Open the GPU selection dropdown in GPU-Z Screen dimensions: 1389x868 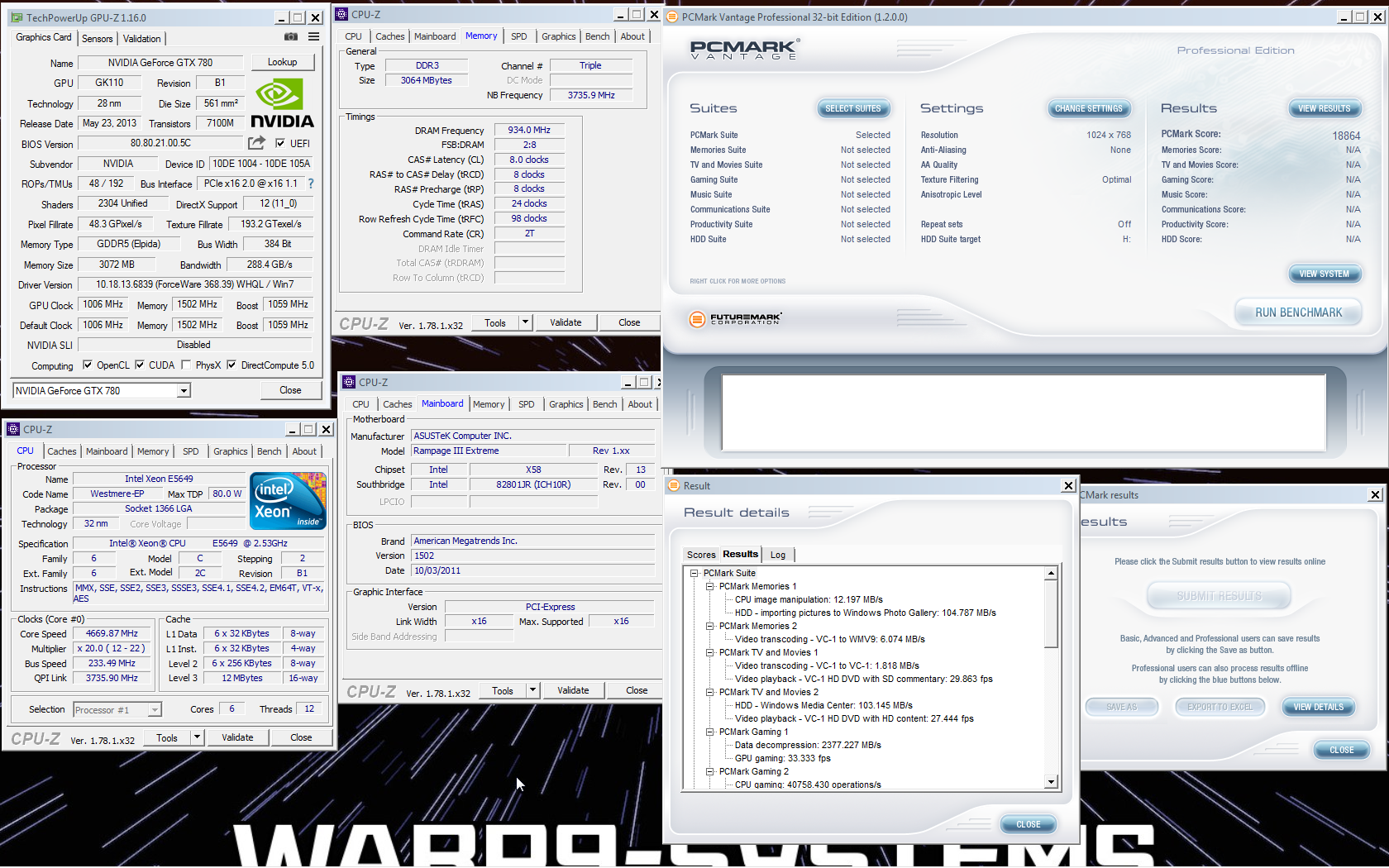184,390
